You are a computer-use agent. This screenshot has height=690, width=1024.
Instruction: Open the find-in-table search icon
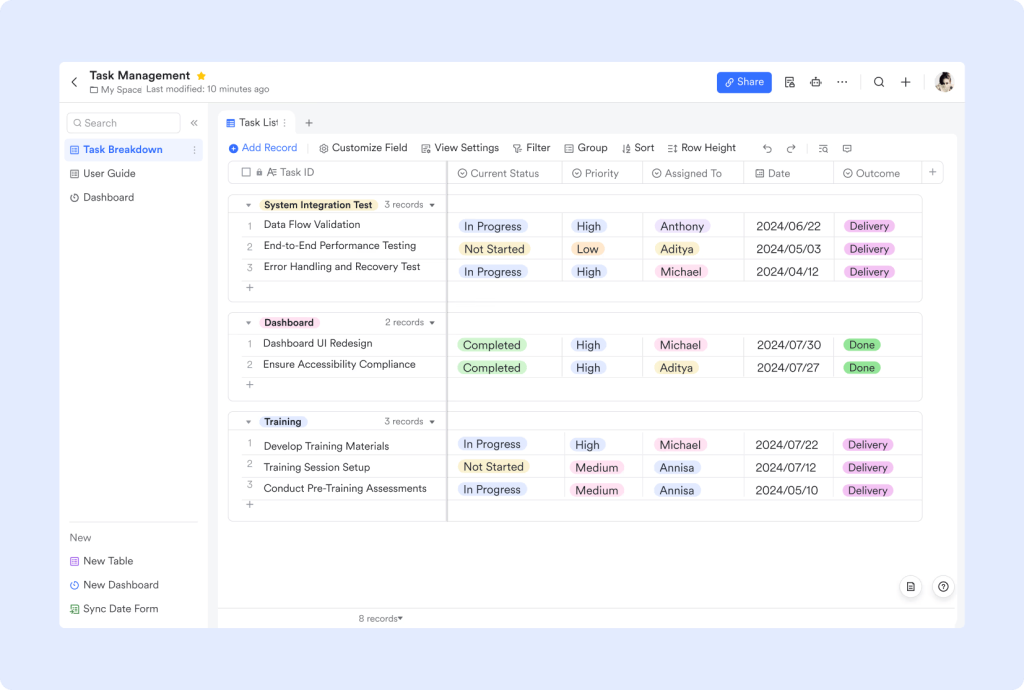pos(823,149)
